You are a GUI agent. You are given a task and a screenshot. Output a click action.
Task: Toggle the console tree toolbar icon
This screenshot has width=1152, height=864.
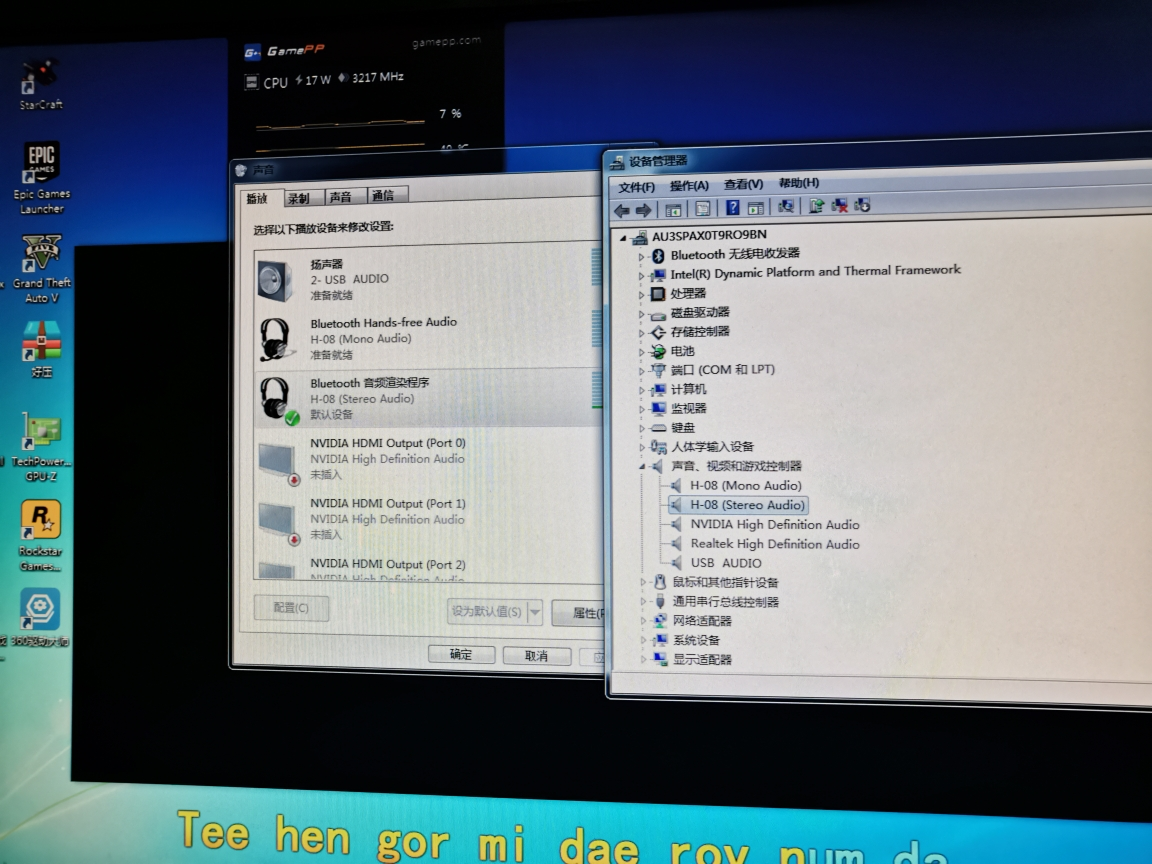click(672, 210)
